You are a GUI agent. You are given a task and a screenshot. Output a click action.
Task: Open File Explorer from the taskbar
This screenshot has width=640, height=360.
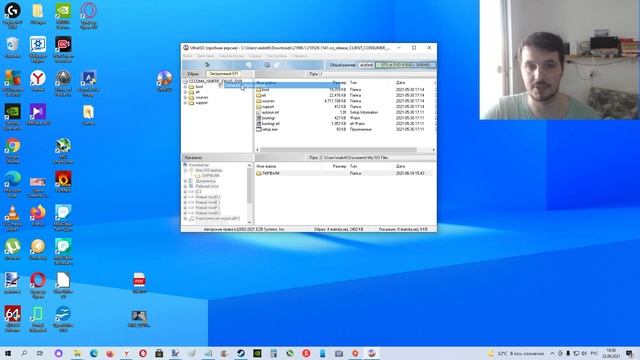pos(77,353)
